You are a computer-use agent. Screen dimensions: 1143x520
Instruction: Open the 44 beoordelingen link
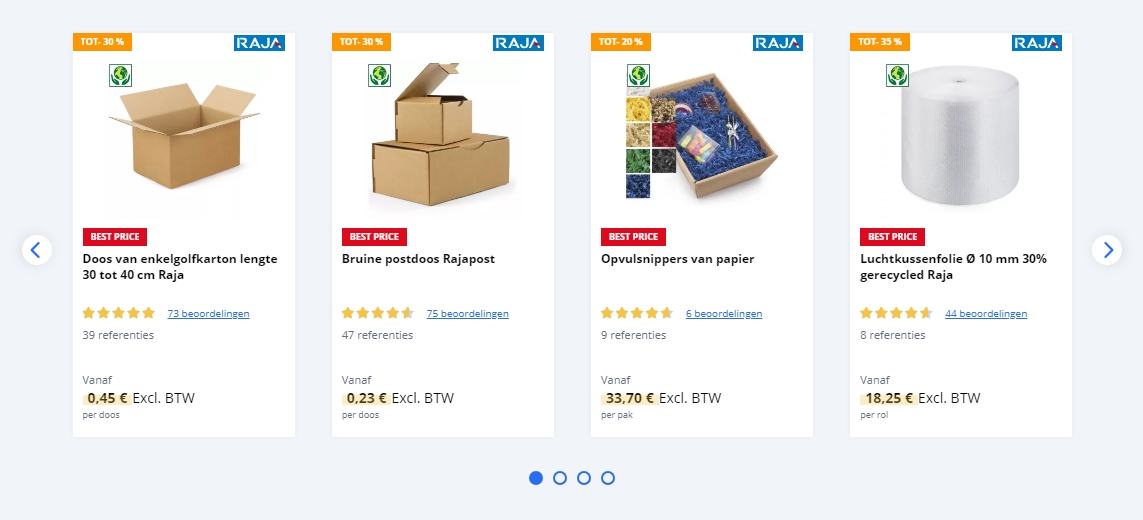986,314
